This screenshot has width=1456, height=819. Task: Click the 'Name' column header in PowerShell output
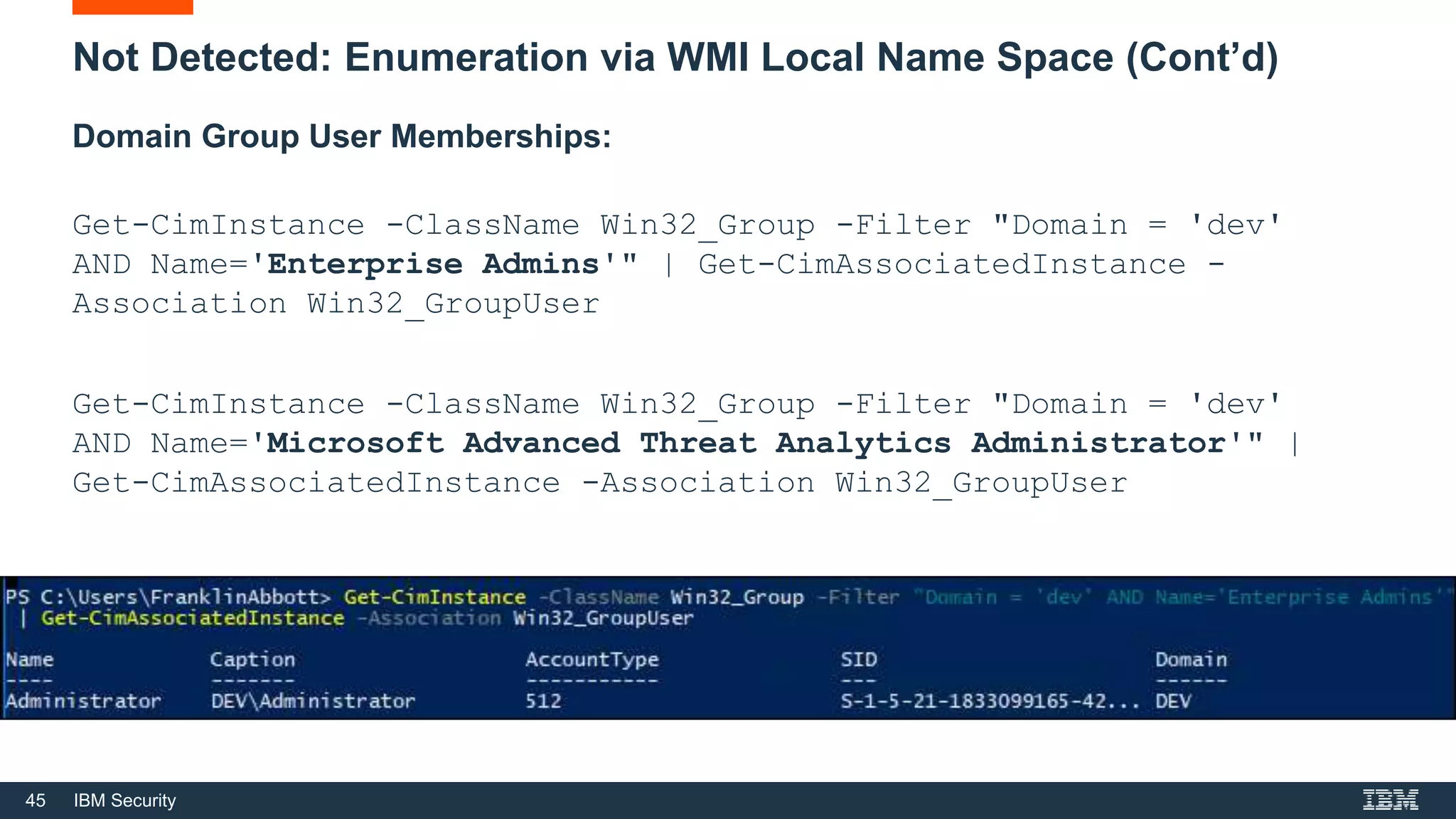point(30,660)
